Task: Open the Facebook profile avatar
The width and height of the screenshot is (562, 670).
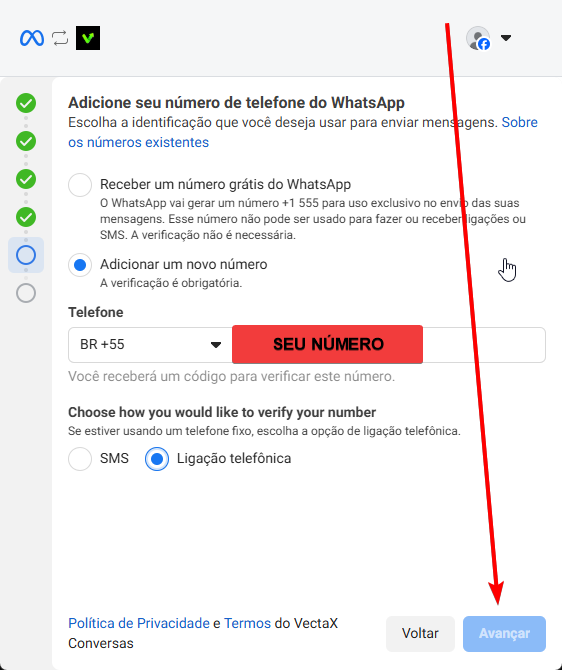Action: pyautogui.click(x=478, y=38)
